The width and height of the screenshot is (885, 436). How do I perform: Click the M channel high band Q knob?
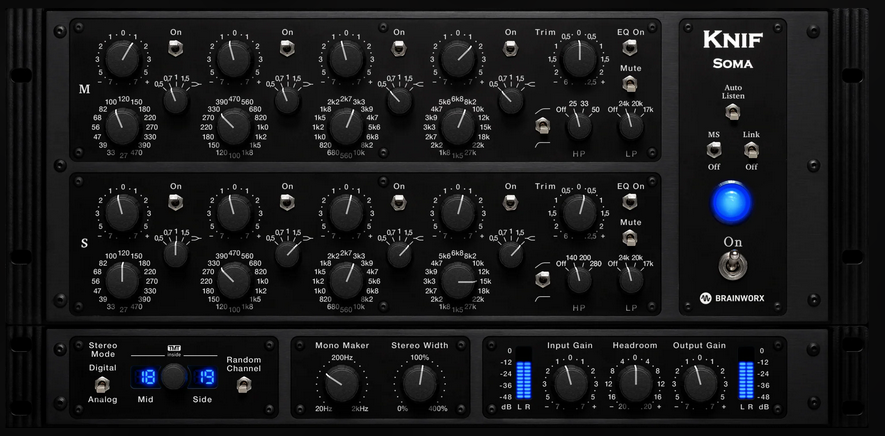coord(511,101)
